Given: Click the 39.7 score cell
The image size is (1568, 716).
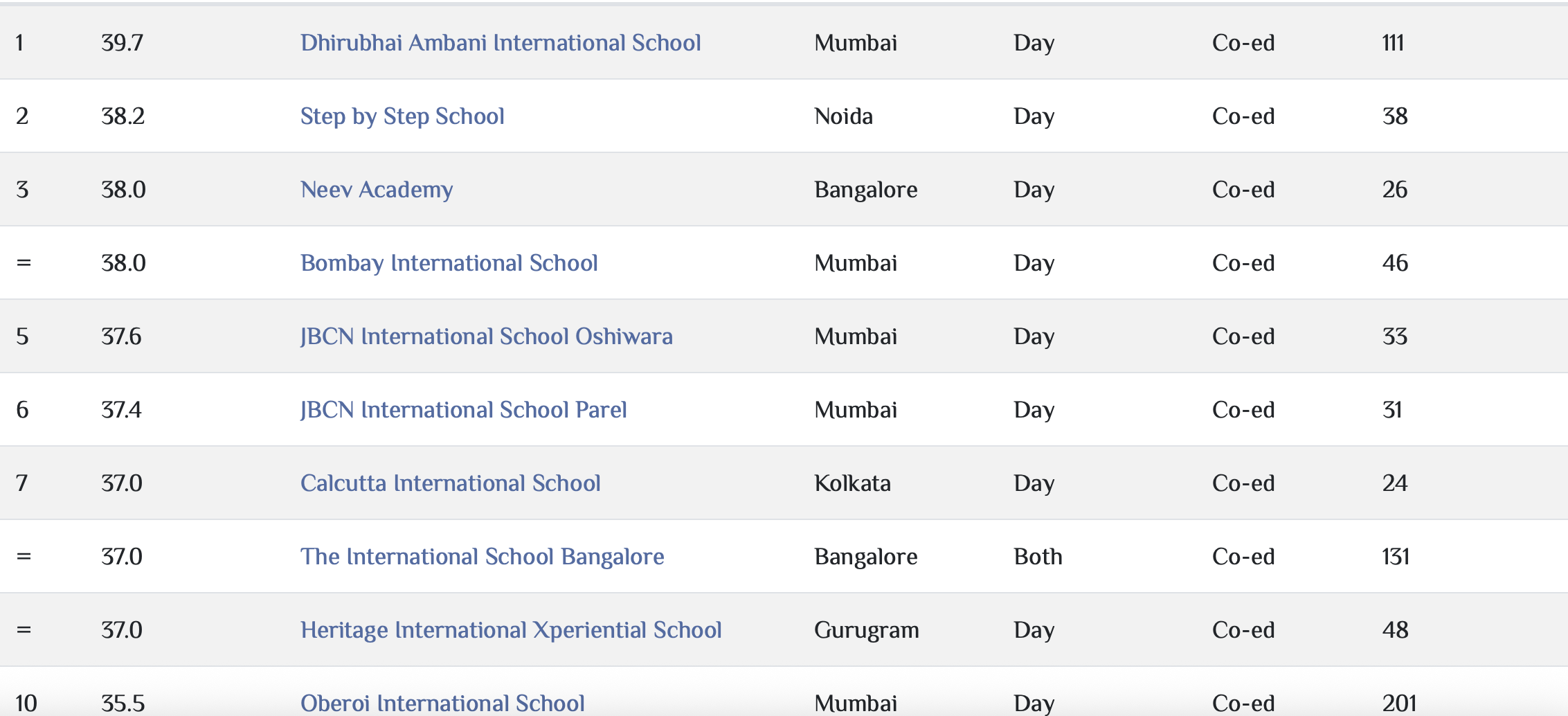Looking at the screenshot, I should point(122,43).
